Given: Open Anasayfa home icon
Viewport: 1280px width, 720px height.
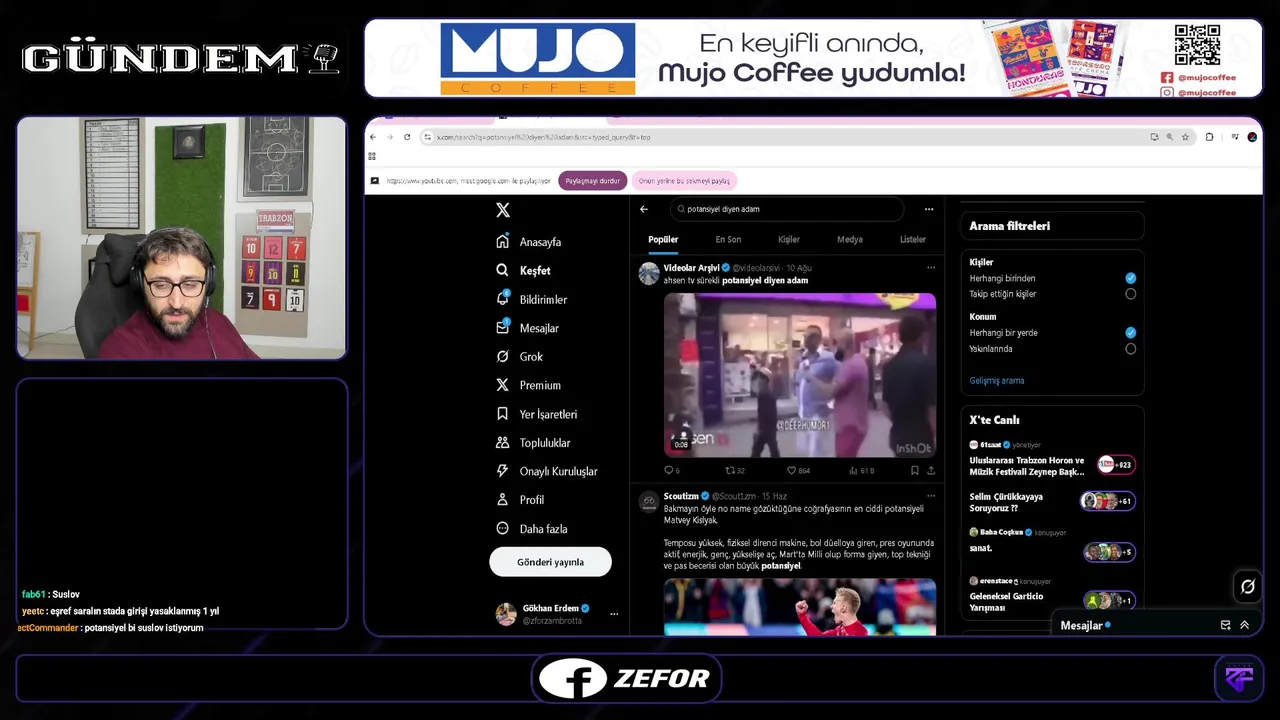Looking at the screenshot, I should pos(503,242).
